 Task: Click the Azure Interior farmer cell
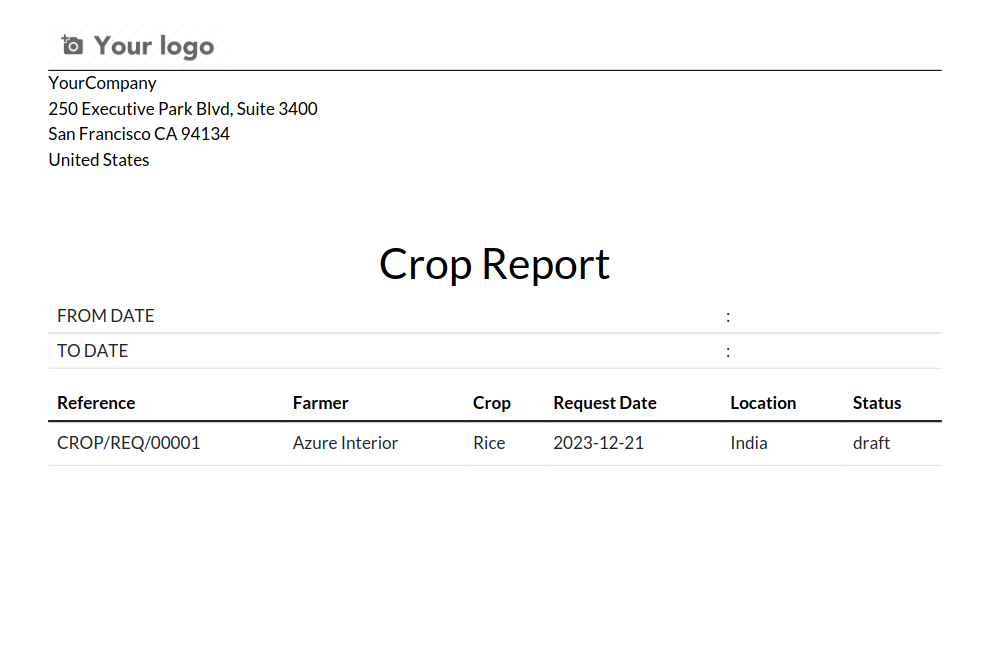point(345,443)
